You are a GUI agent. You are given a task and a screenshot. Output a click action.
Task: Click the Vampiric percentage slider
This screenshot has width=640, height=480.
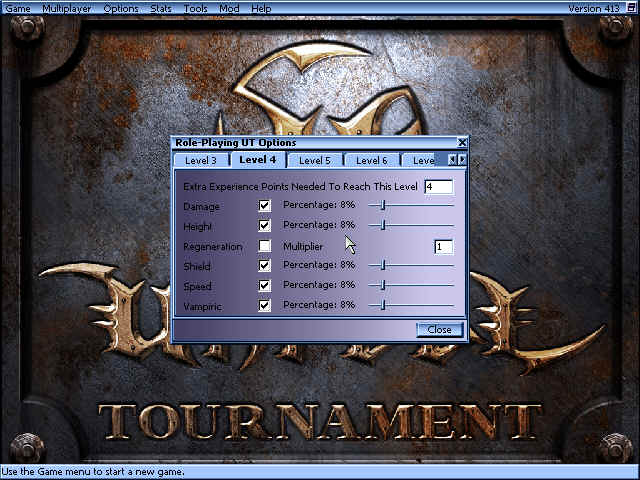[411, 305]
